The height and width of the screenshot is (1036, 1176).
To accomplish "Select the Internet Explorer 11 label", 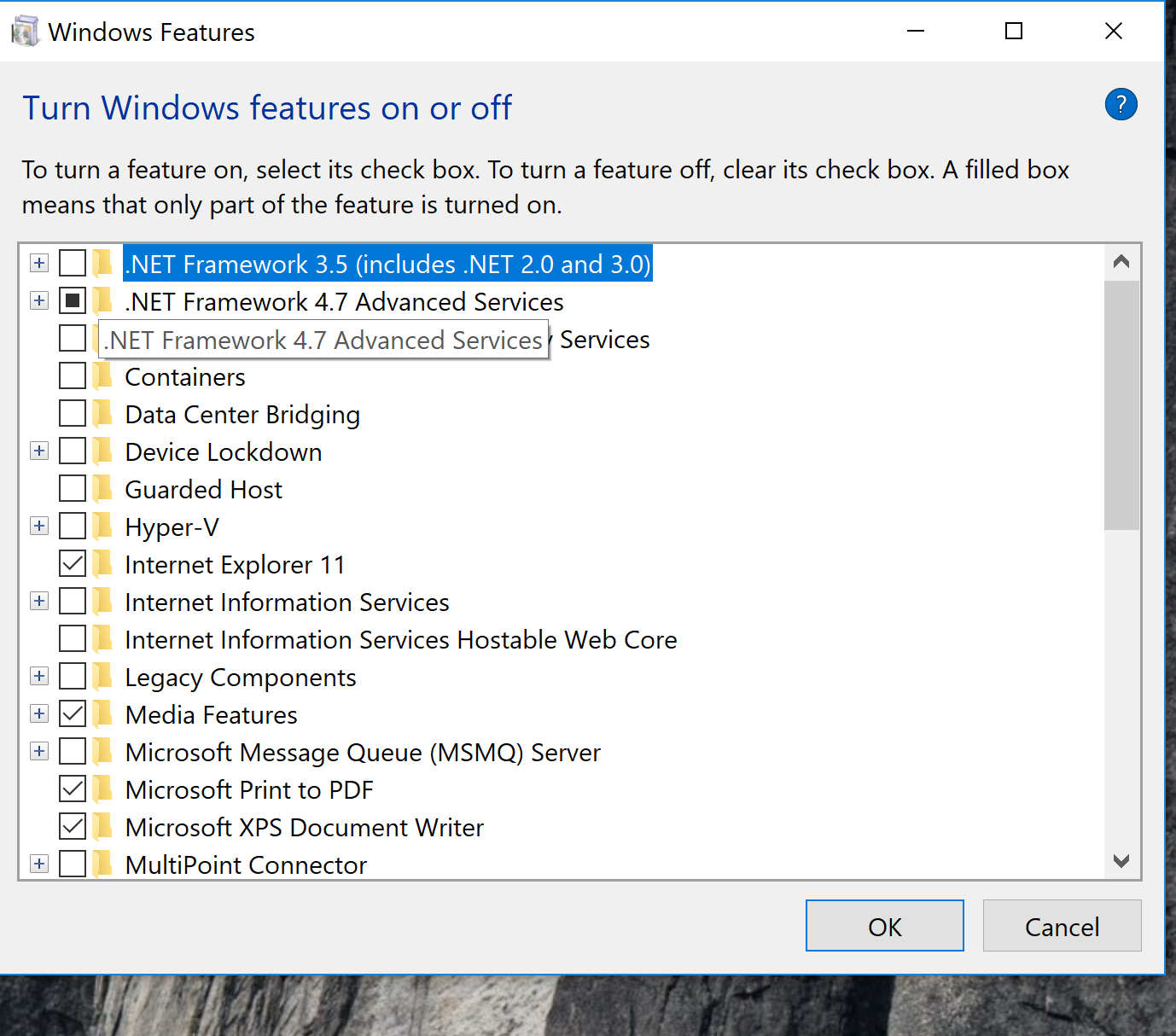I will coord(235,565).
